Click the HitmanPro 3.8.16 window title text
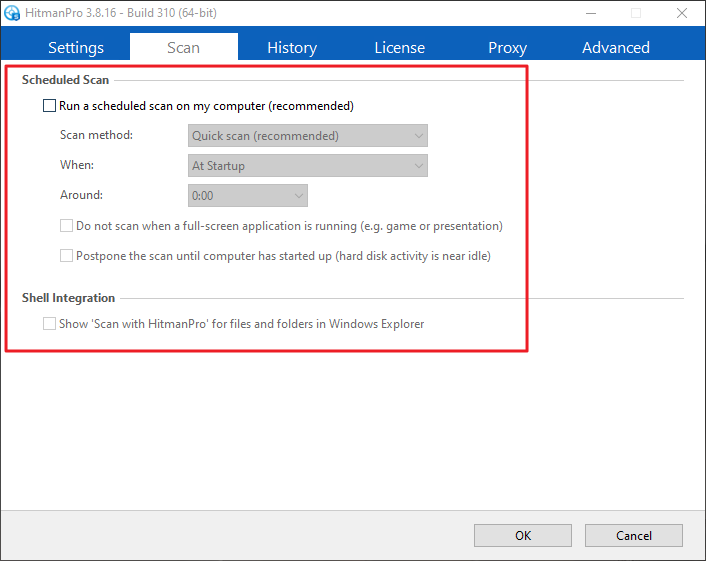The height and width of the screenshot is (561, 706). pos(121,13)
